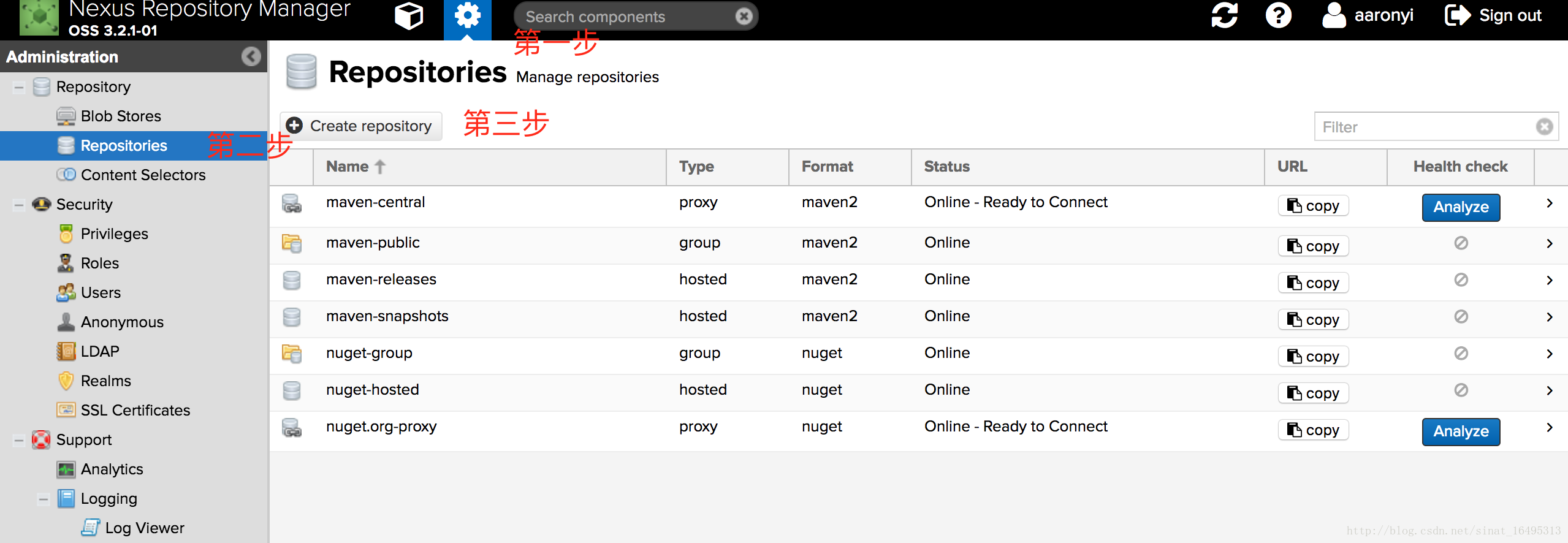
Task: Copy URL of maven-public
Action: click(1313, 246)
